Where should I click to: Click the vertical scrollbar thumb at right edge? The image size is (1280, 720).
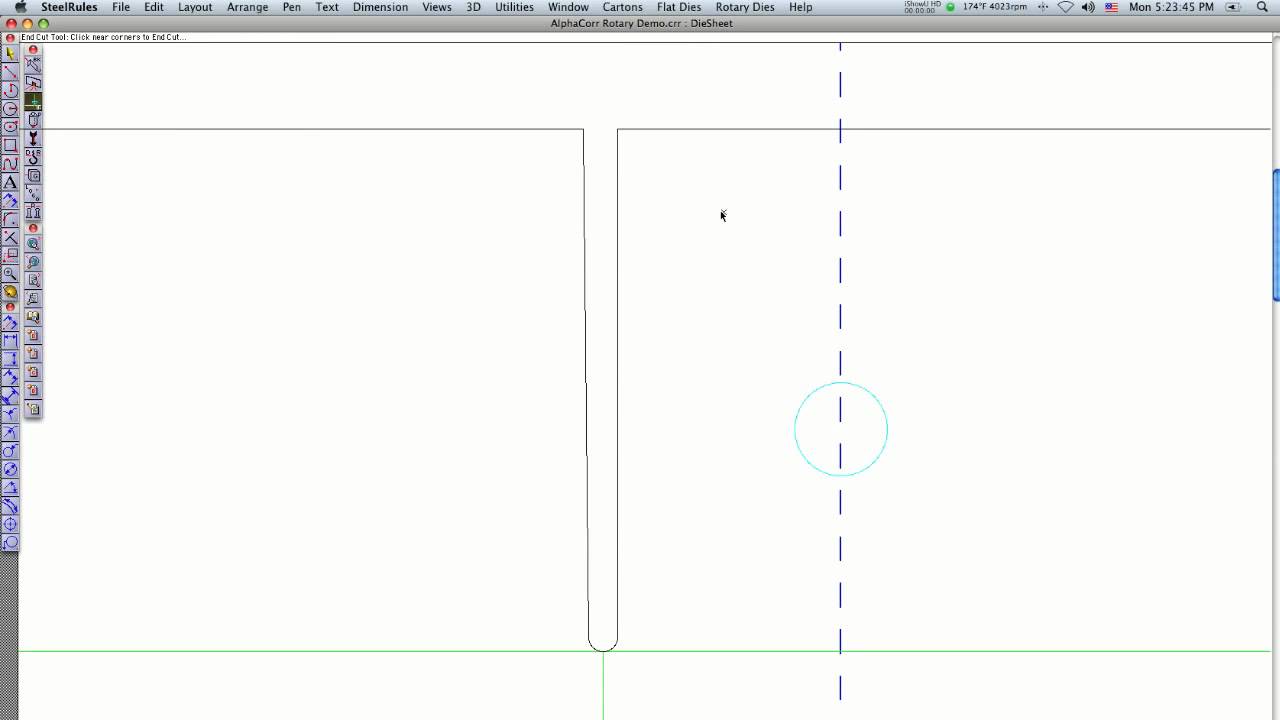pyautogui.click(x=1276, y=235)
